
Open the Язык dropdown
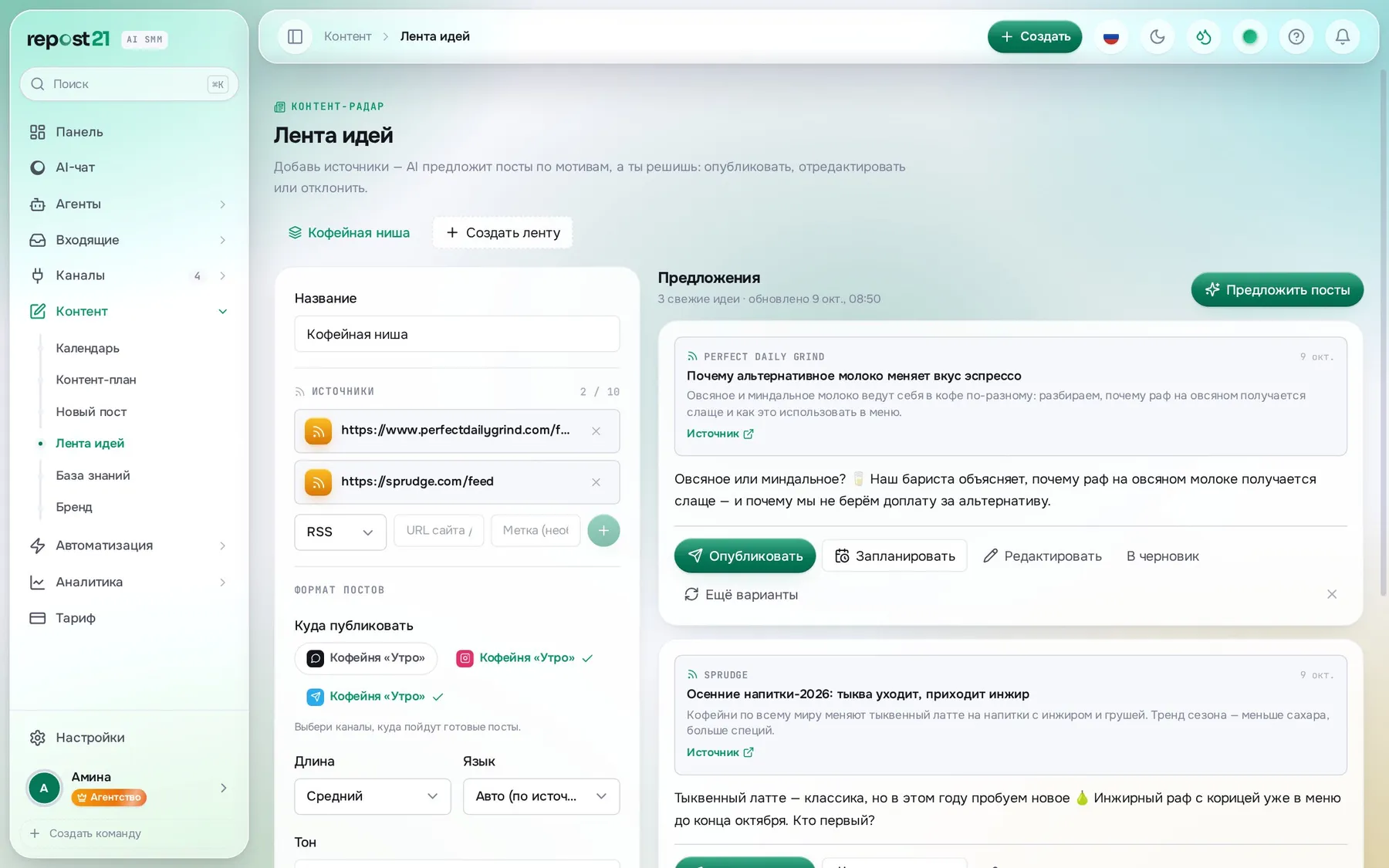pyautogui.click(x=542, y=796)
